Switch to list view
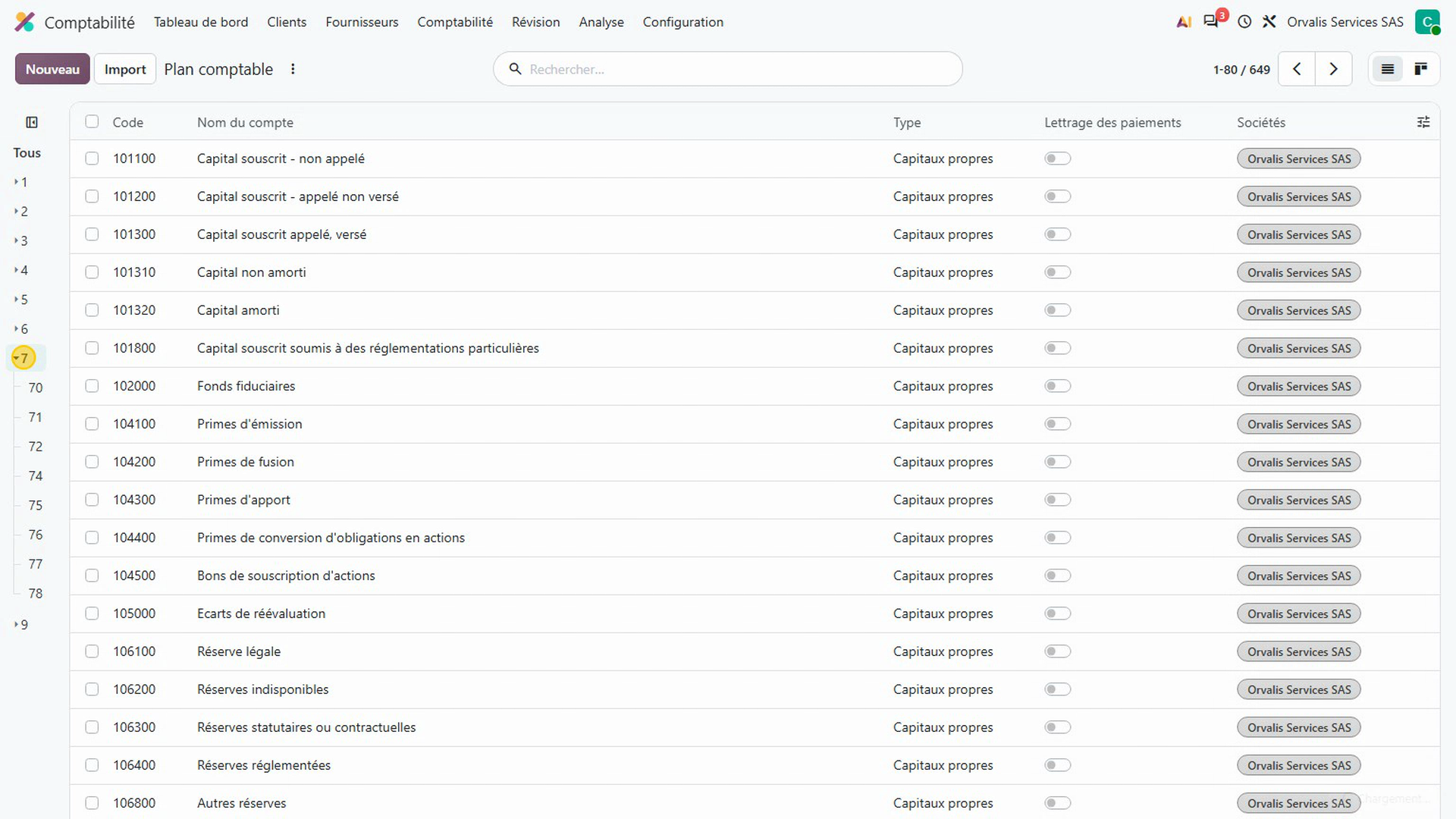 click(x=1387, y=69)
